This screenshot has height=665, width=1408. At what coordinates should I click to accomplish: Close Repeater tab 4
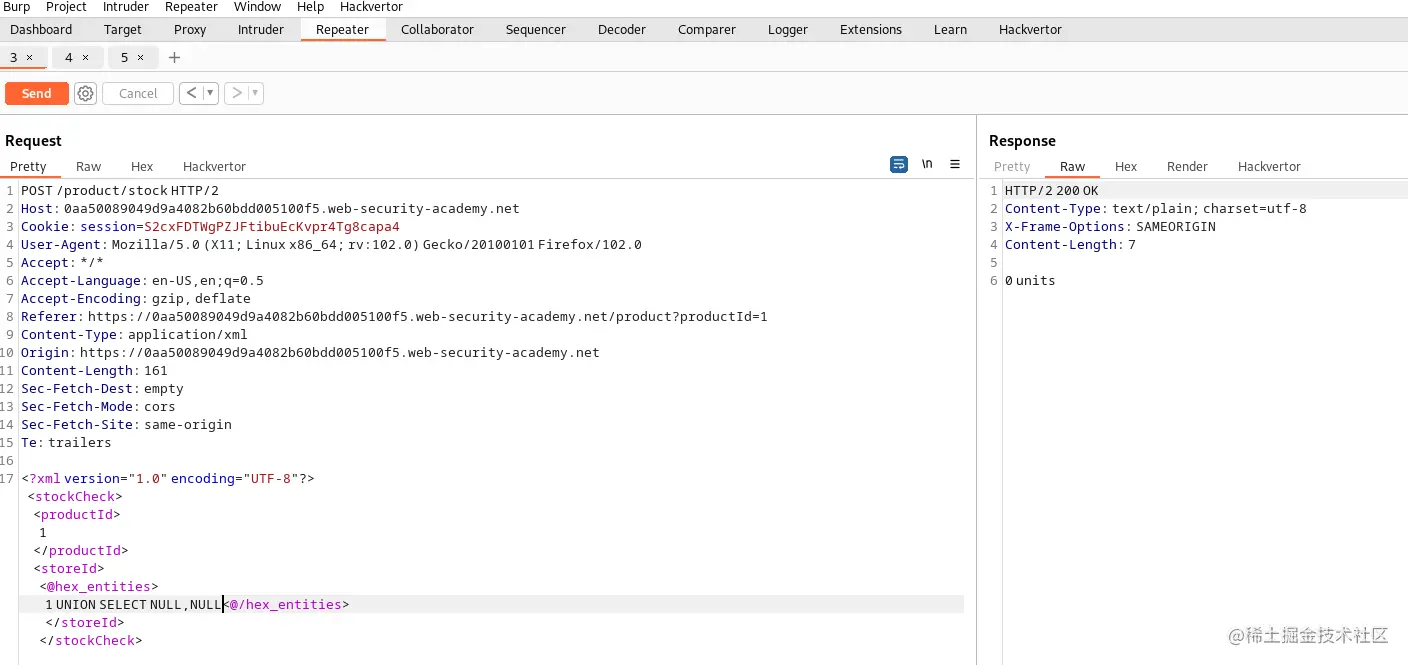click(x=85, y=57)
